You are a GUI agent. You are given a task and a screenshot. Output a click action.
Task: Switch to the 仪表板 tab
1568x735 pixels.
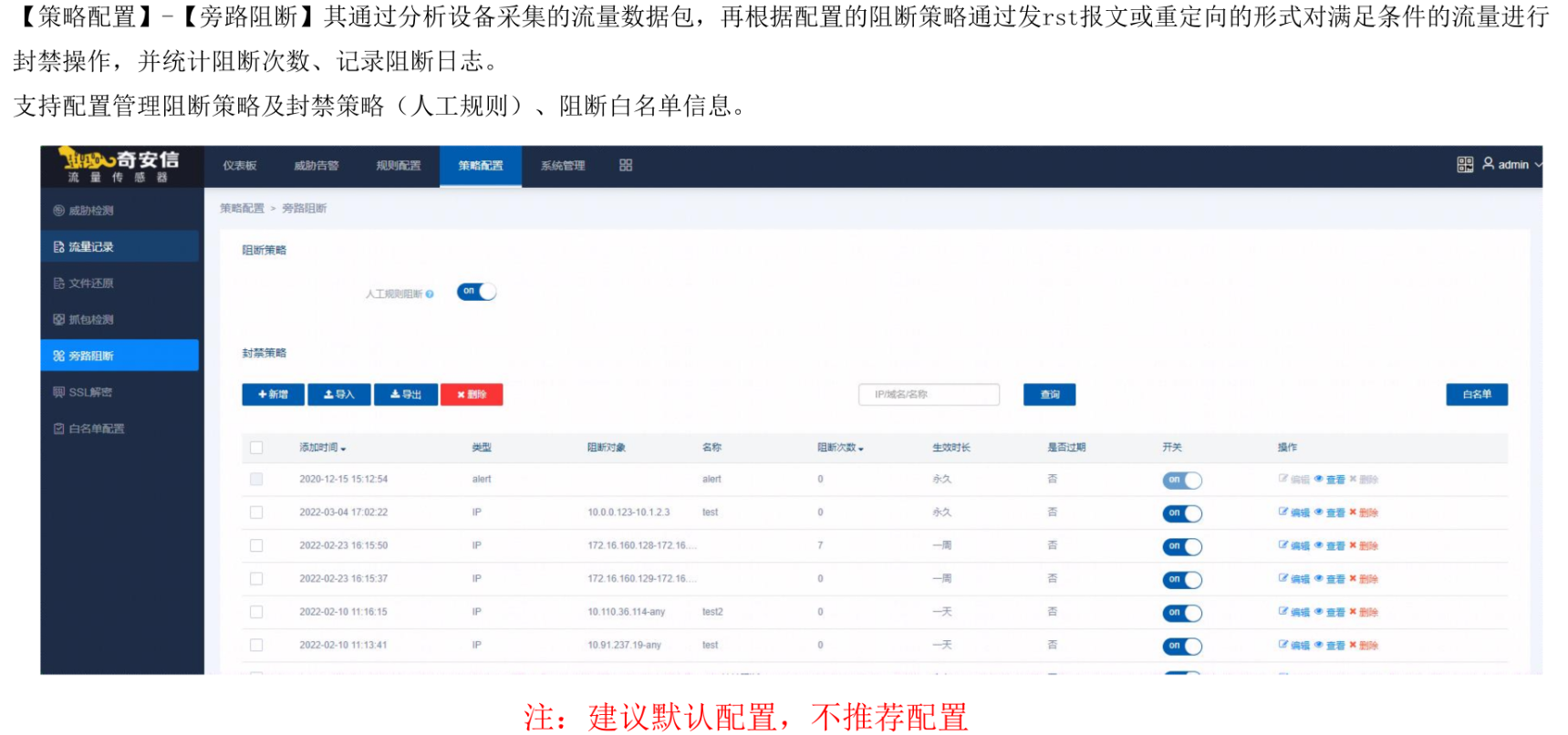240,166
